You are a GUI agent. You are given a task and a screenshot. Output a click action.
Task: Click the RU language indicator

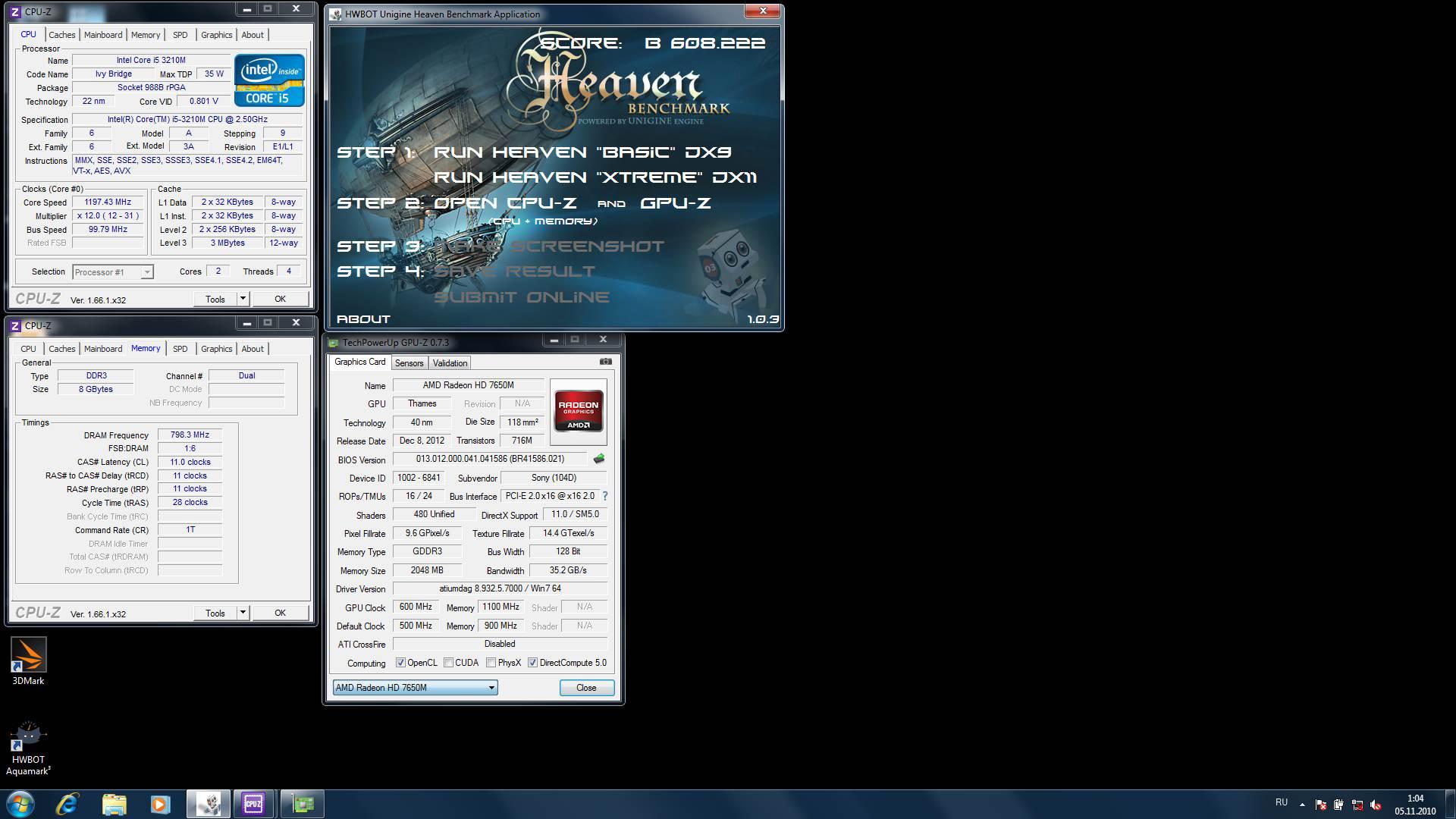pos(1282,802)
